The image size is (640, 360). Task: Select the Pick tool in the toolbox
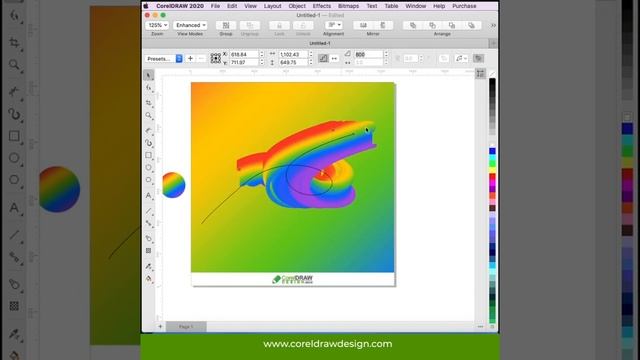click(x=149, y=76)
